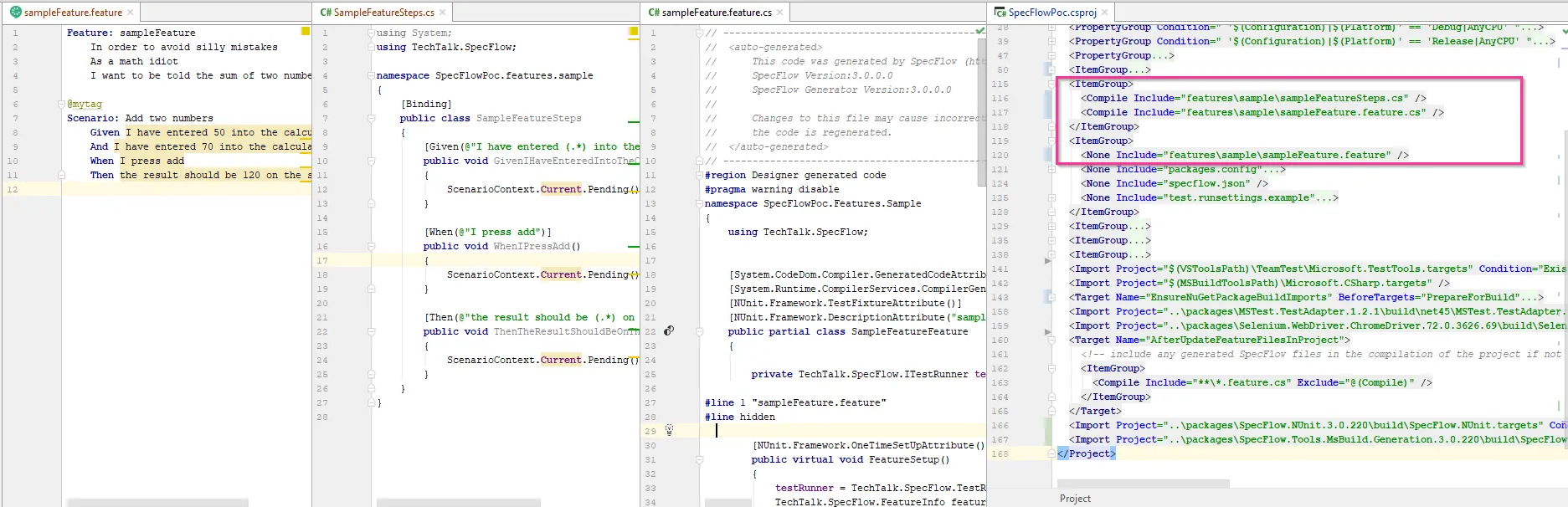The height and width of the screenshot is (507, 1568).
Task: Close the SampleFeatureSteps.cs tab
Action: 443,13
